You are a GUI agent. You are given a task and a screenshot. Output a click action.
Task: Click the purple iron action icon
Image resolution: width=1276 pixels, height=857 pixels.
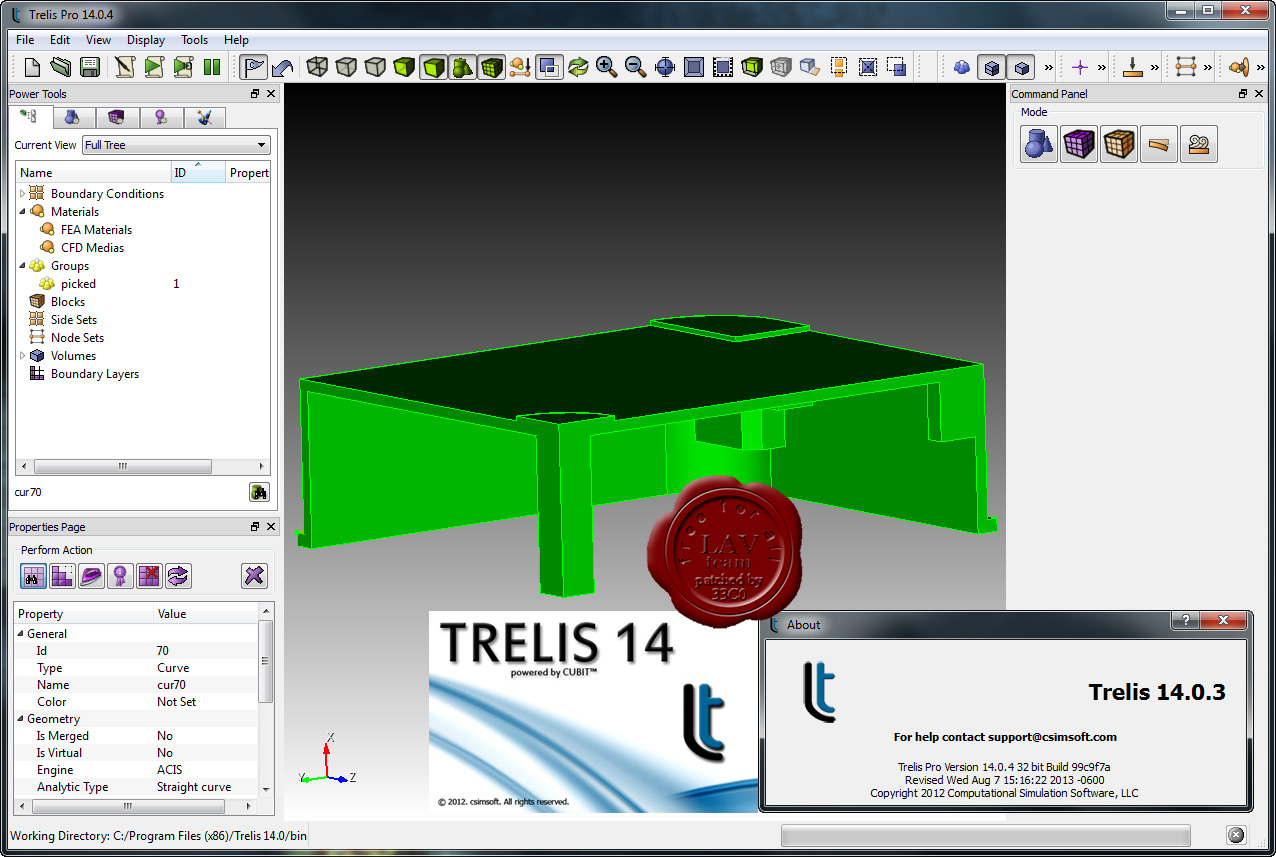point(91,575)
